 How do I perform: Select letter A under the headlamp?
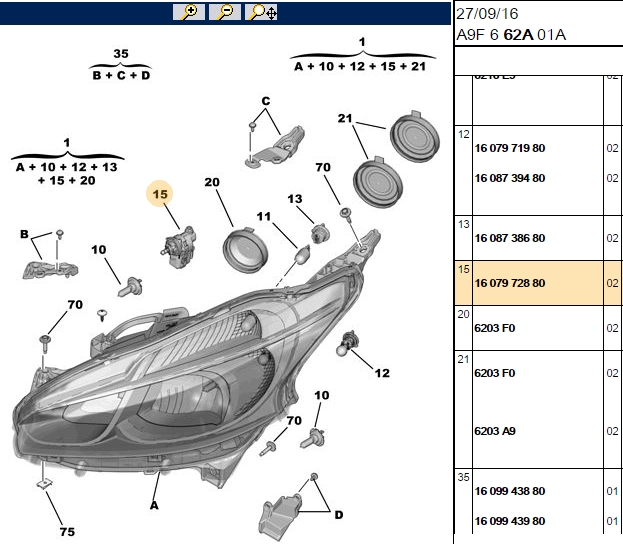[154, 505]
